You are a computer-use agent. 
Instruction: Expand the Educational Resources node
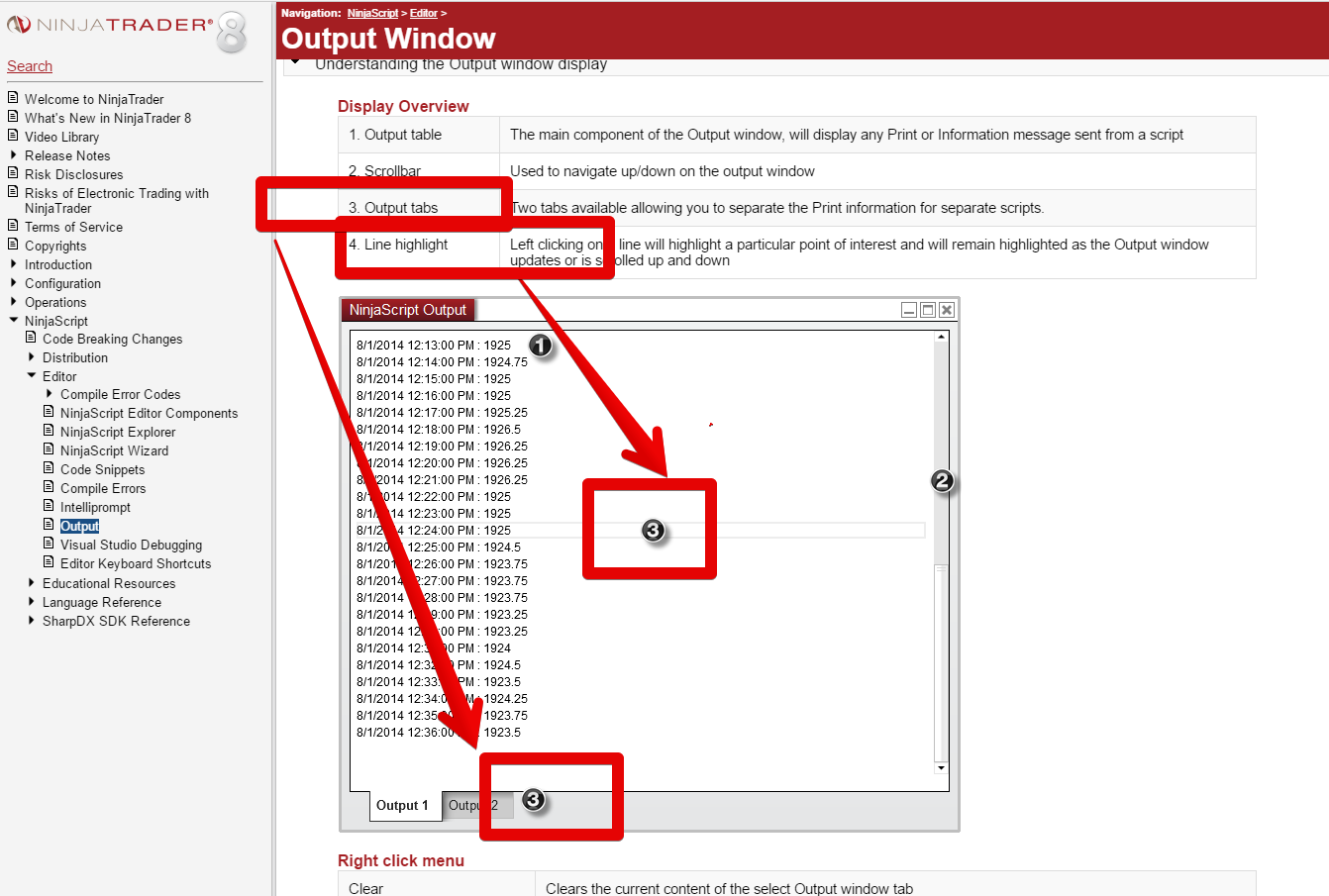31,582
